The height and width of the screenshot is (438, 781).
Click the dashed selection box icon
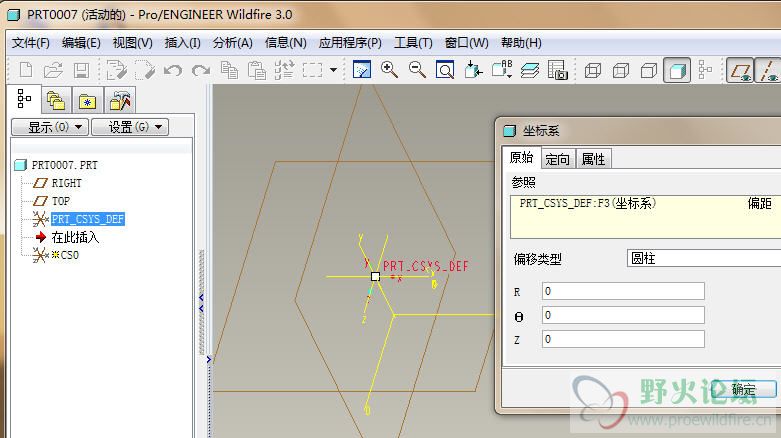click(x=312, y=70)
